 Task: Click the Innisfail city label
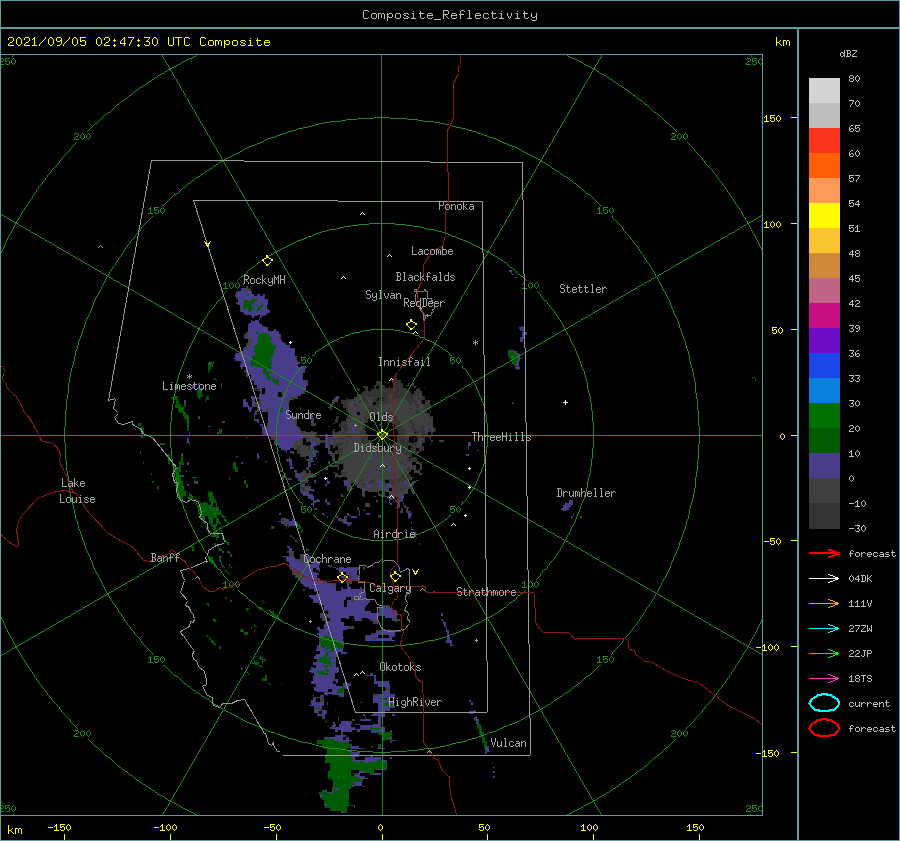(404, 362)
